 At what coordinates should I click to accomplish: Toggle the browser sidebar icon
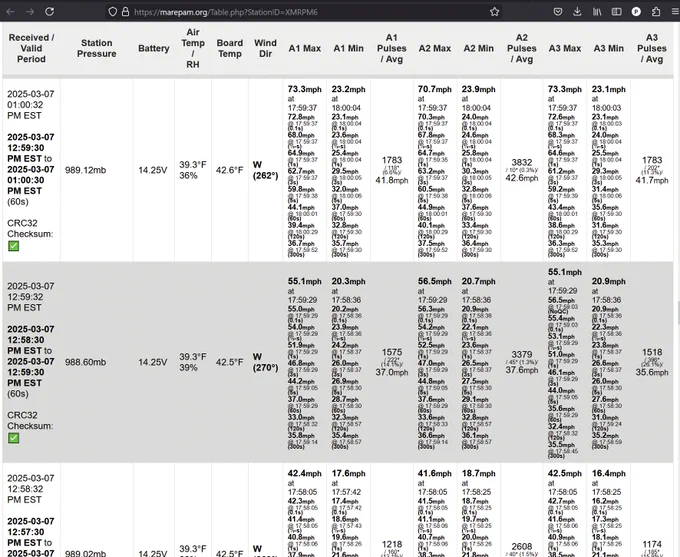click(616, 12)
